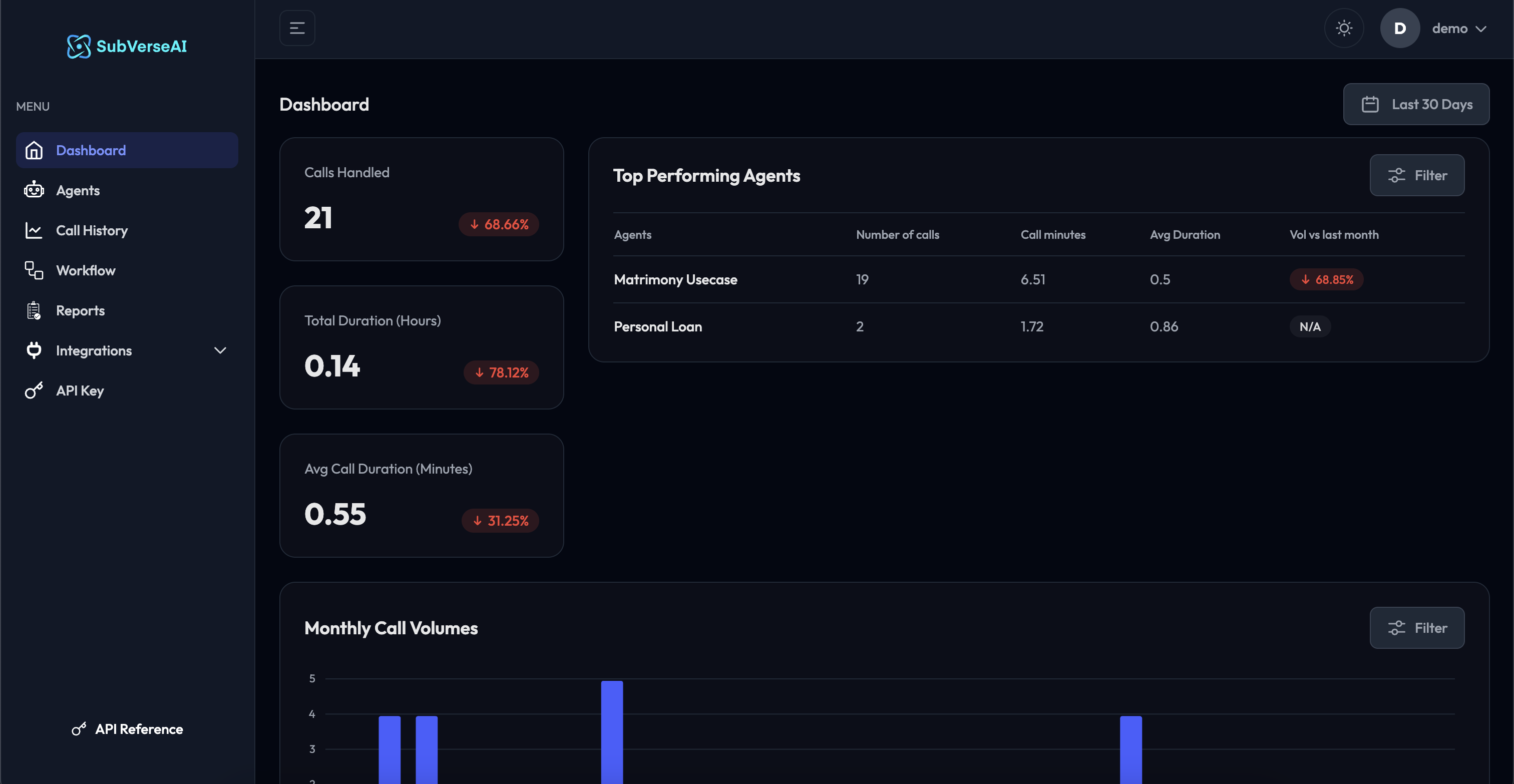Image resolution: width=1514 pixels, height=784 pixels.
Task: Toggle the sidebar with hamburger icon
Action: click(297, 28)
